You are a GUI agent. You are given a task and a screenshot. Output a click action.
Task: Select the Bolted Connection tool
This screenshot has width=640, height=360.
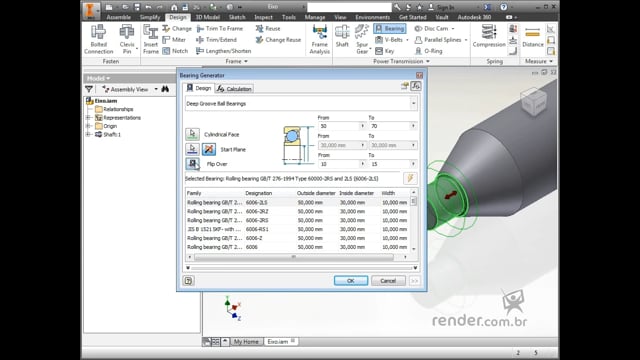point(98,39)
